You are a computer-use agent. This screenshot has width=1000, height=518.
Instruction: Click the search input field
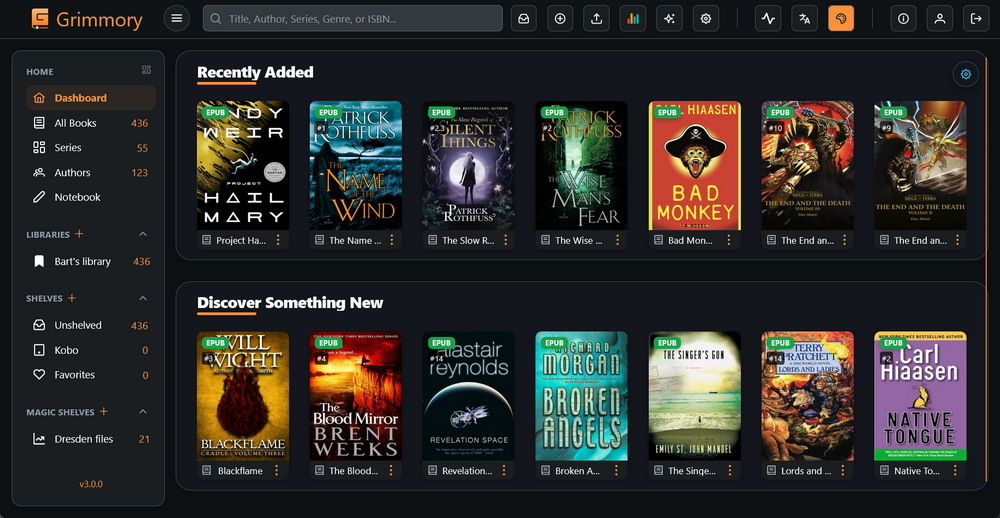353,18
